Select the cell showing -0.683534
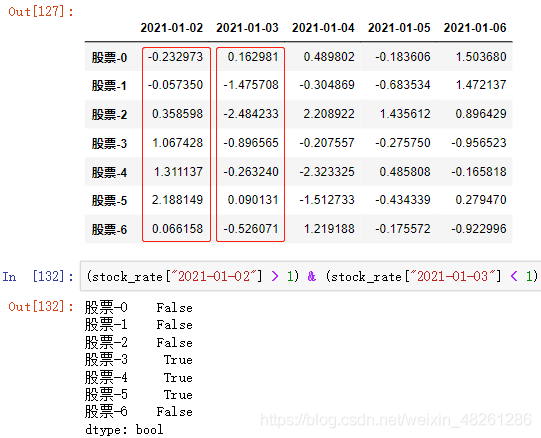Image resolution: width=541 pixels, height=438 pixels. point(403,85)
